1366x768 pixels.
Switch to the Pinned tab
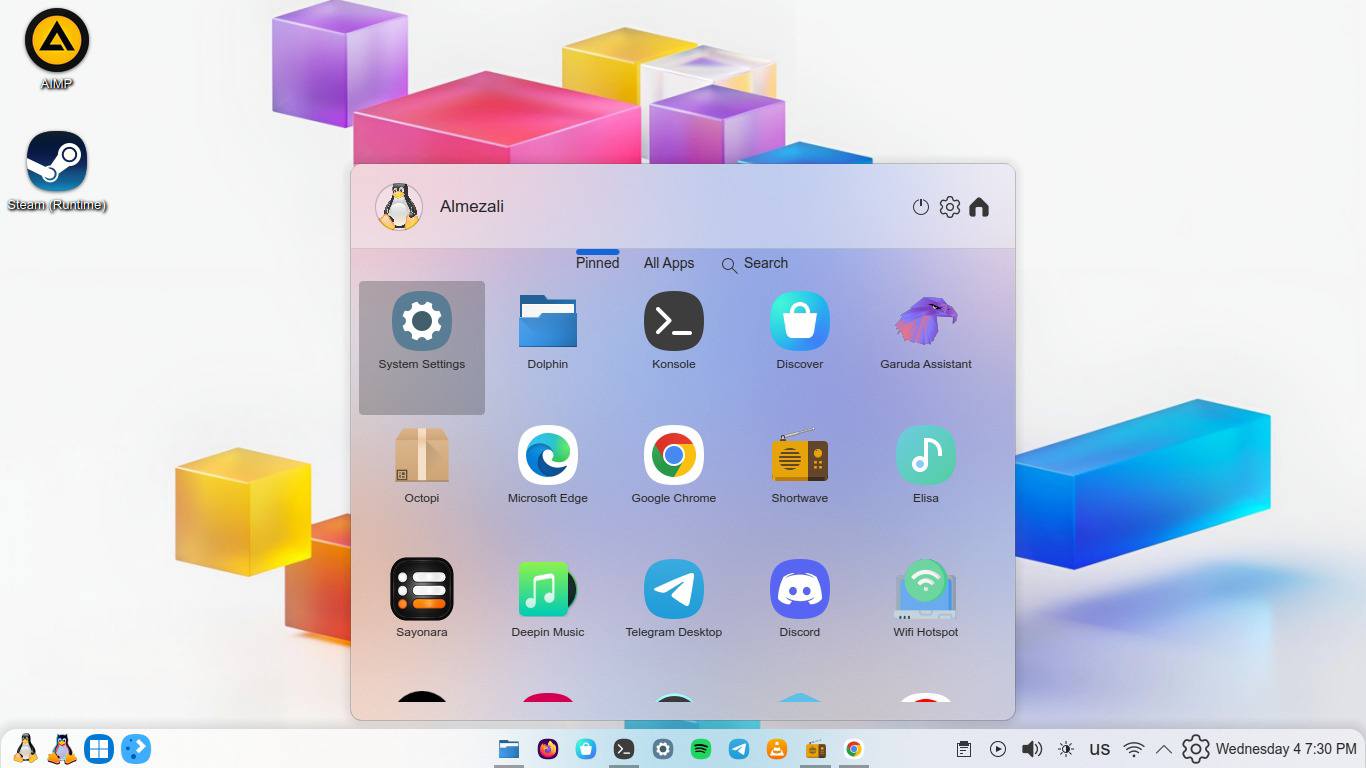[598, 263]
